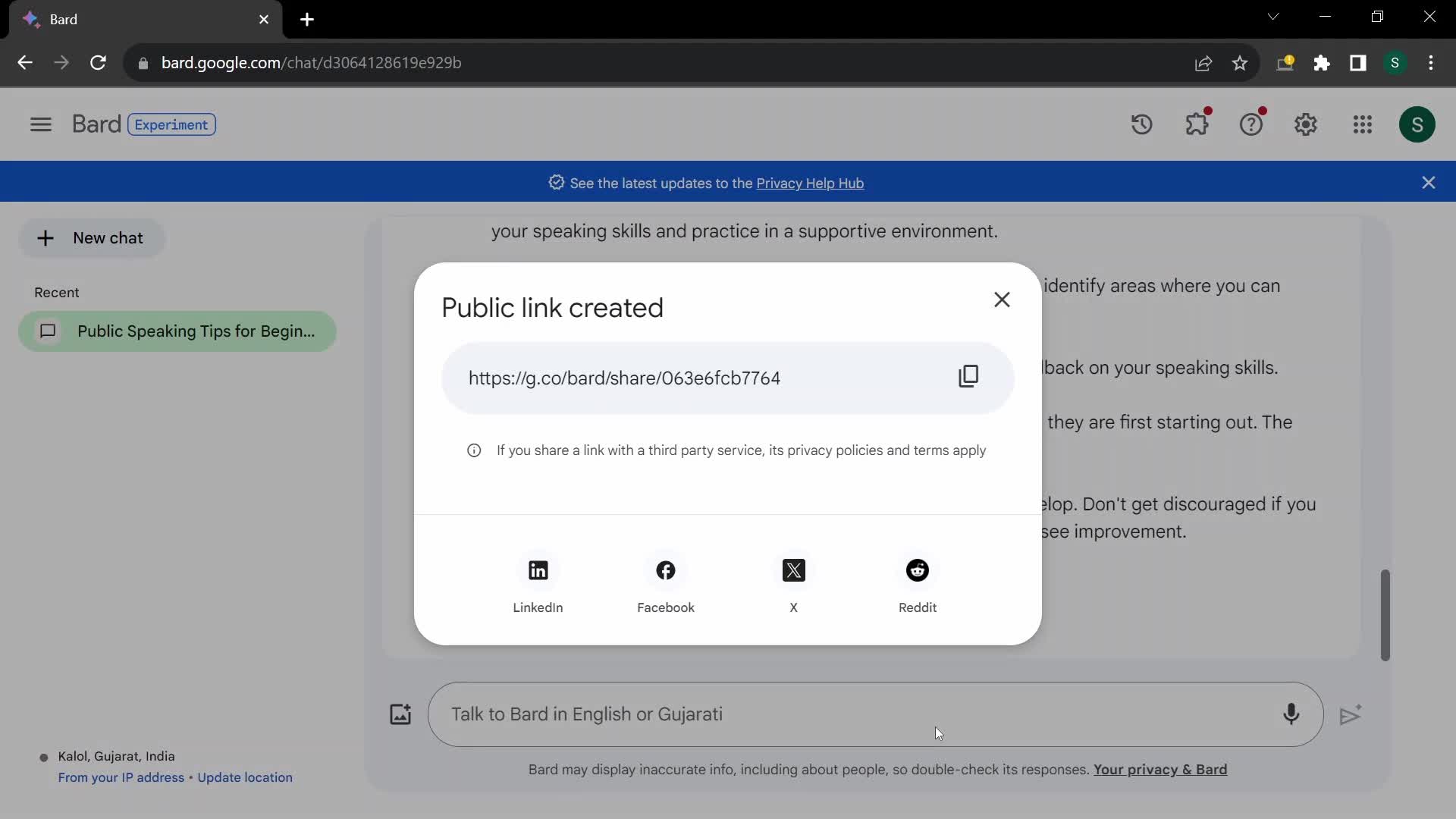Open Chrome tab search dropdown
Screen dimensions: 1456x819
[x=1273, y=17]
